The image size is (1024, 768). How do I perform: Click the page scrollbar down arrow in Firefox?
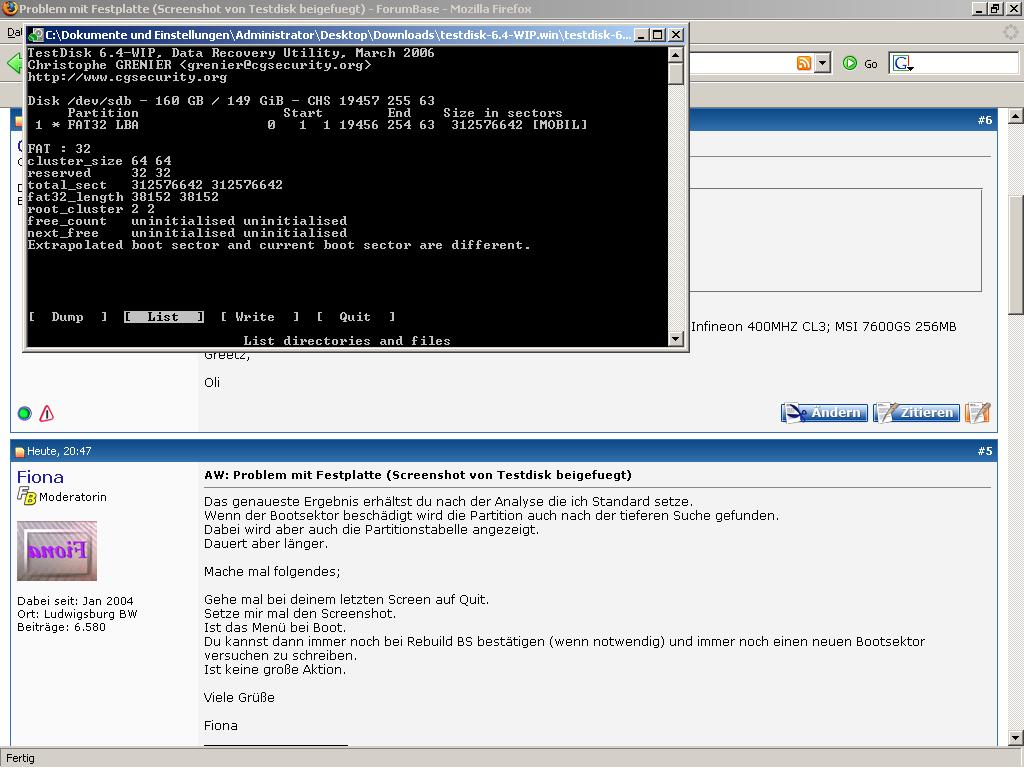coord(1015,739)
